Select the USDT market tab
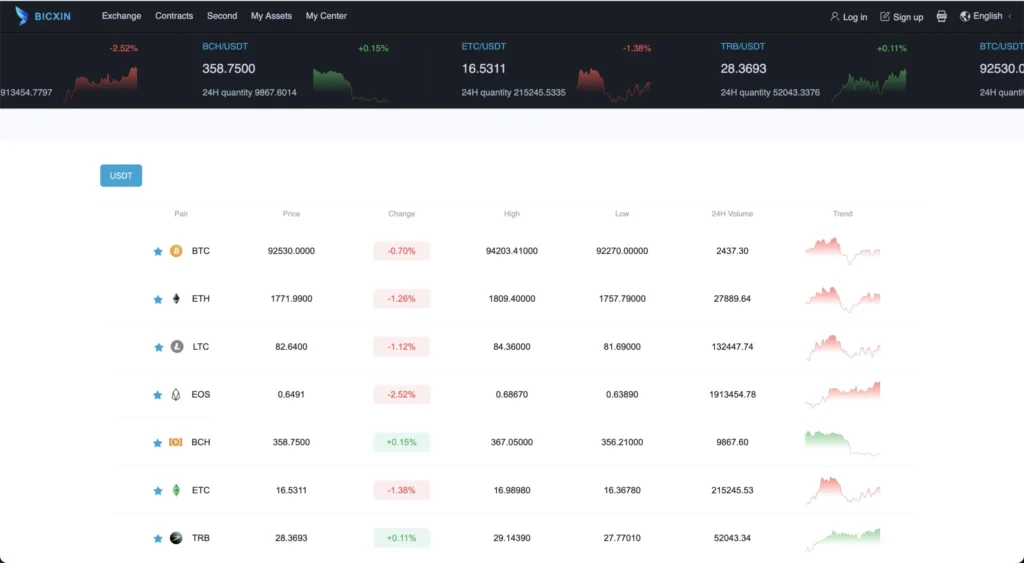 pos(121,176)
